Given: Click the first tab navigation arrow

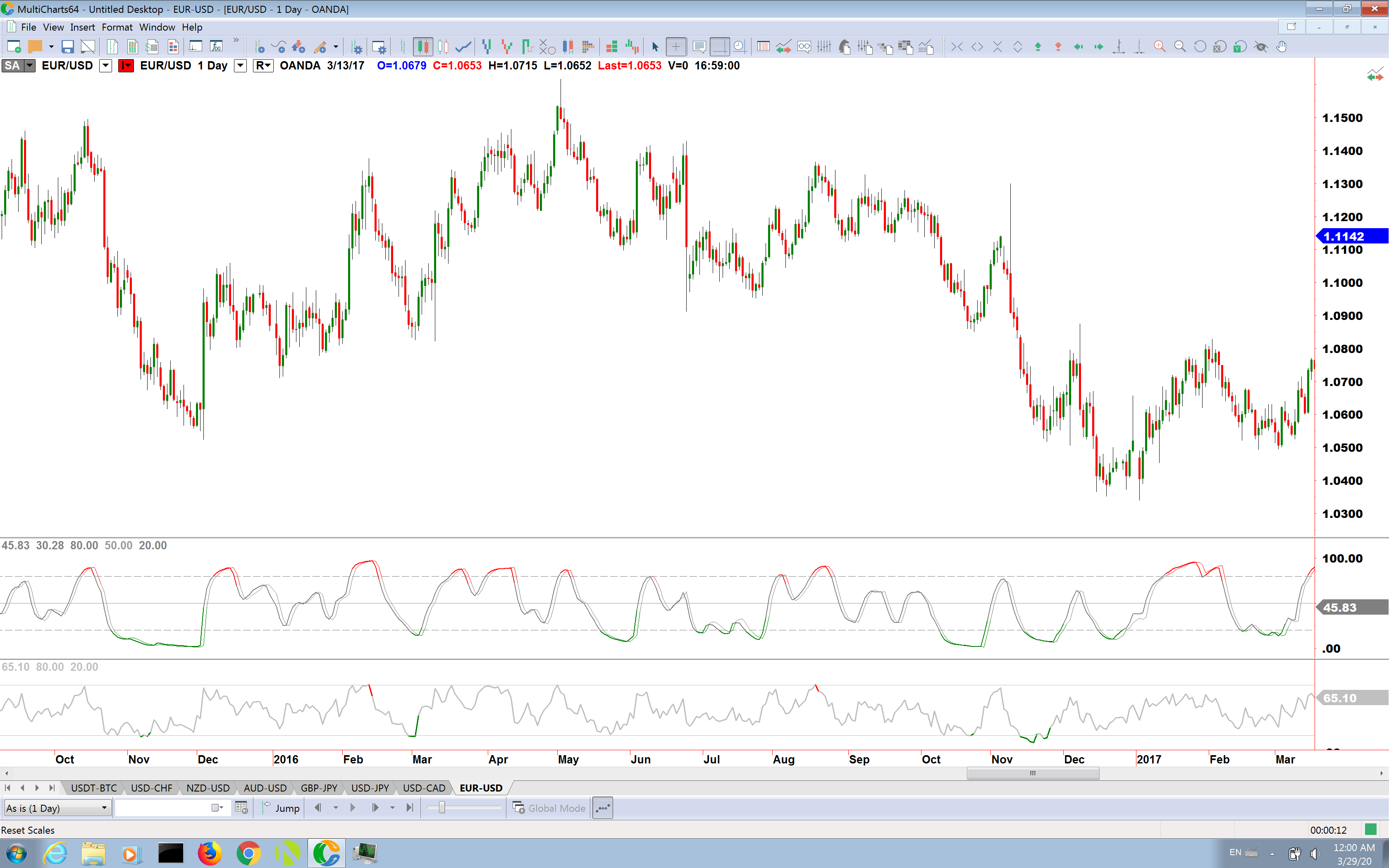Looking at the screenshot, I should coord(7,788).
